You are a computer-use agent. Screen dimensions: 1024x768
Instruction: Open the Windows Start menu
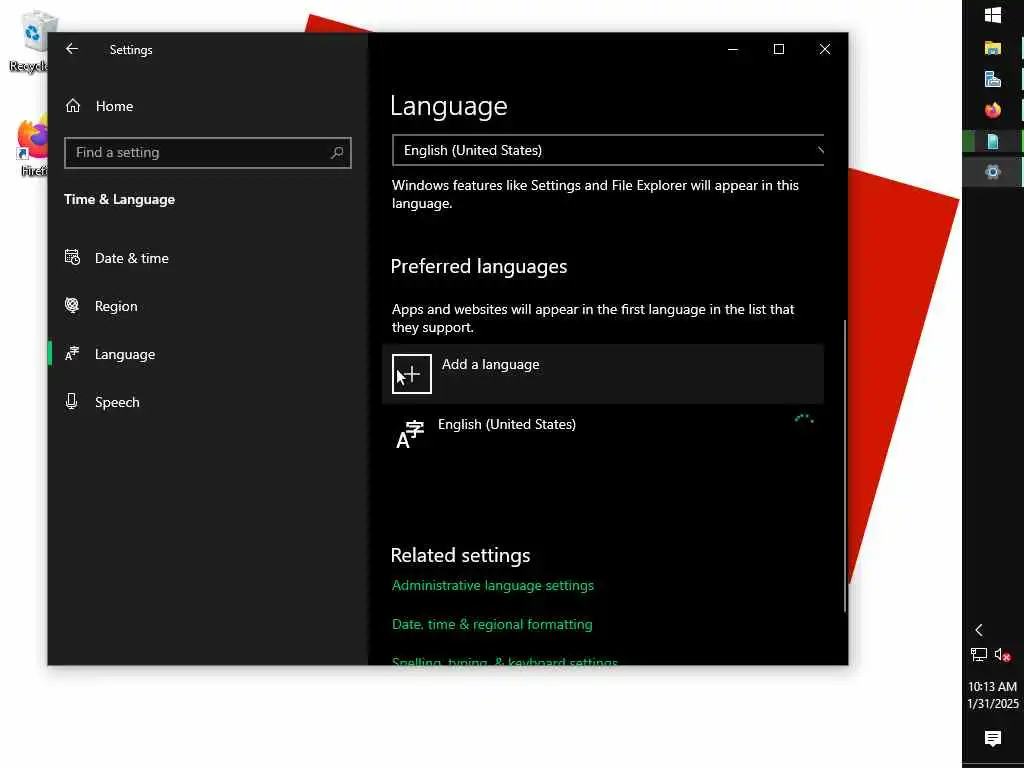(993, 15)
